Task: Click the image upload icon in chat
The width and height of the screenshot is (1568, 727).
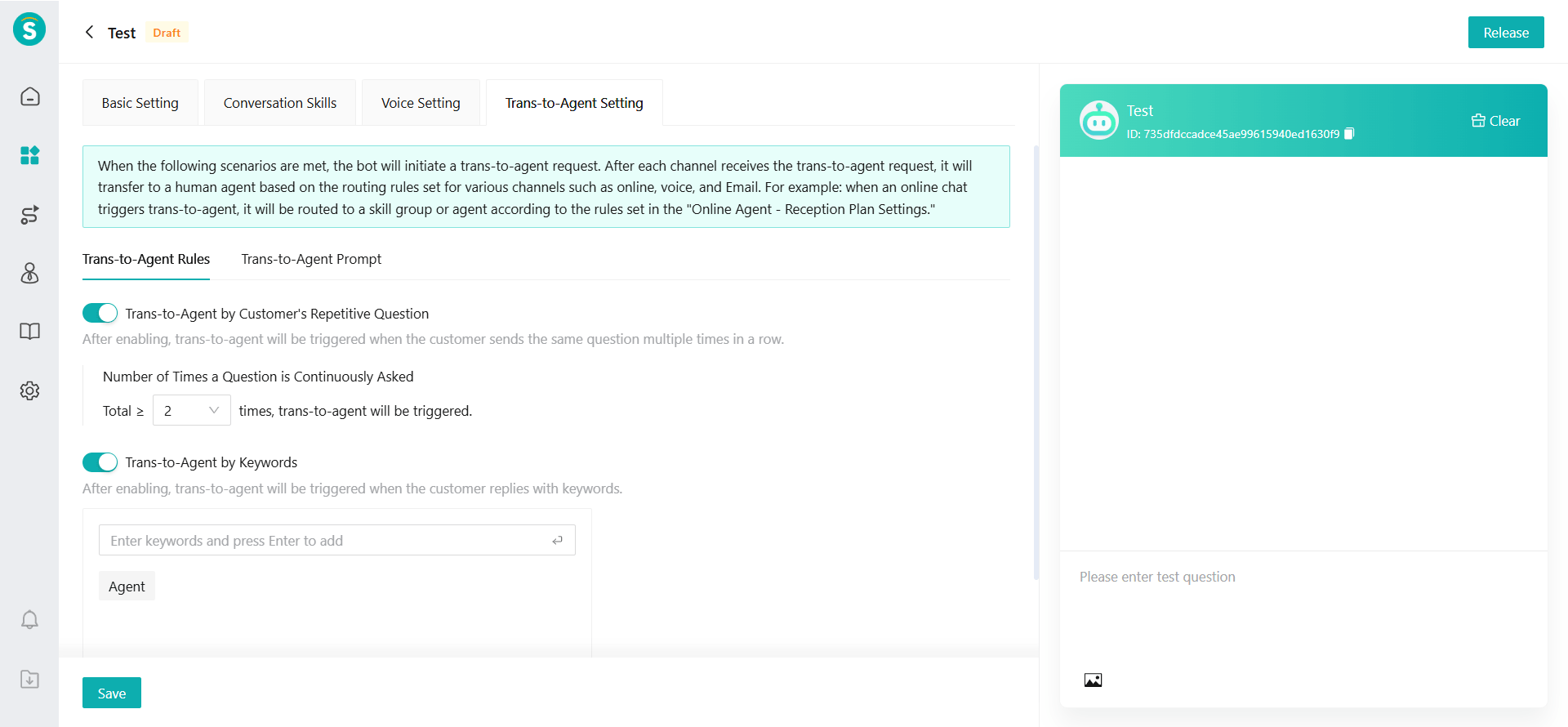Action: coord(1093,680)
